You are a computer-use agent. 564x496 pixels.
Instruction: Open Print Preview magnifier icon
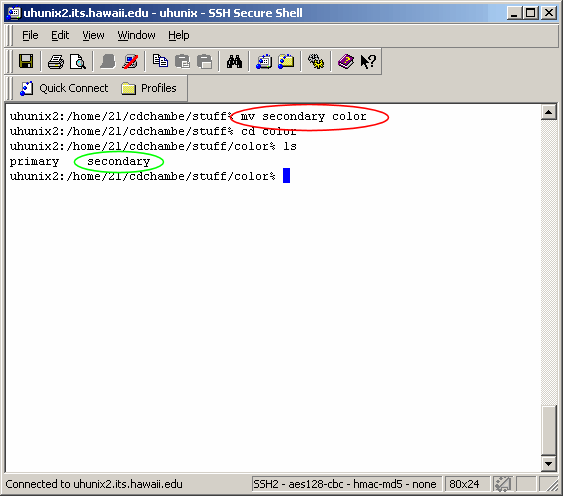(78, 62)
